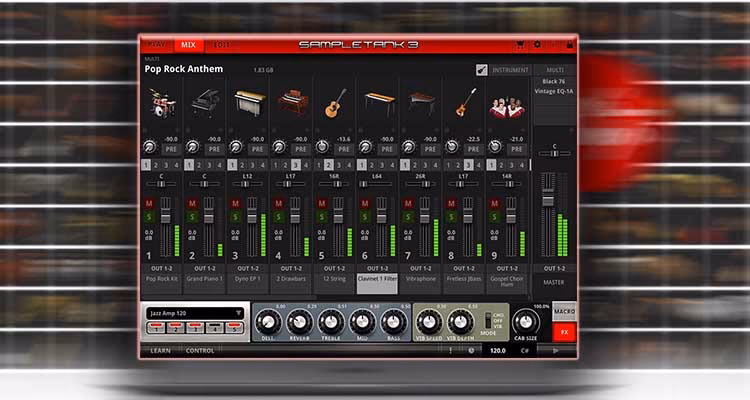Viewport: 750px width, 400px height.
Task: Solo channel 1 Pop Rock Kit
Action: click(x=149, y=217)
